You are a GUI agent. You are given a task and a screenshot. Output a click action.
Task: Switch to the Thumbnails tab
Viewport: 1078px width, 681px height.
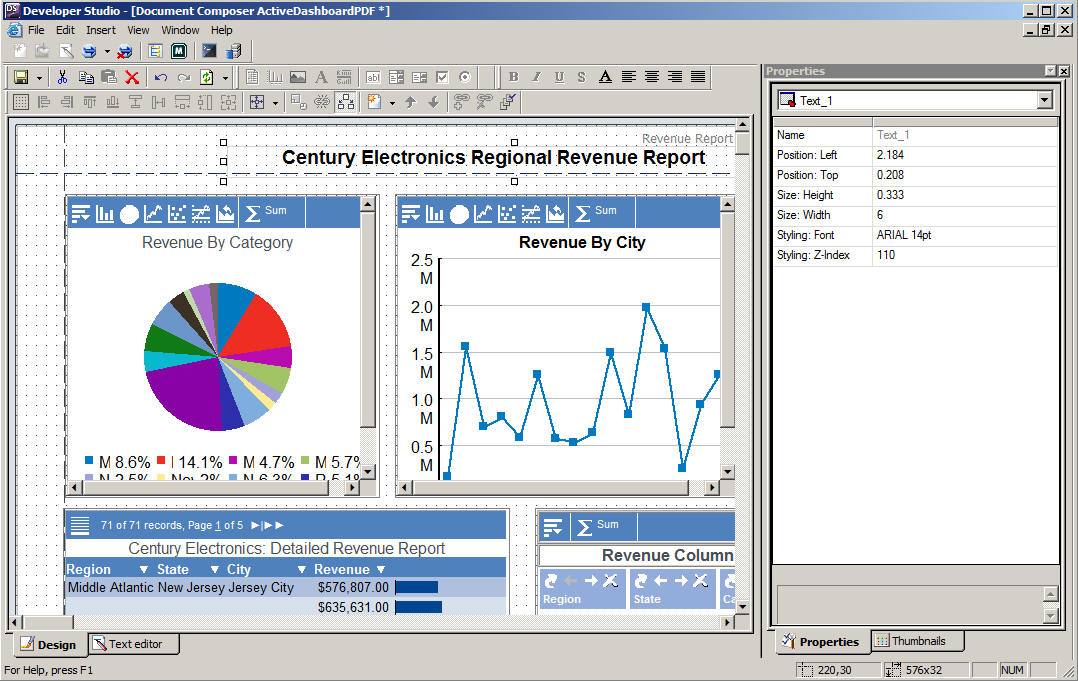918,641
